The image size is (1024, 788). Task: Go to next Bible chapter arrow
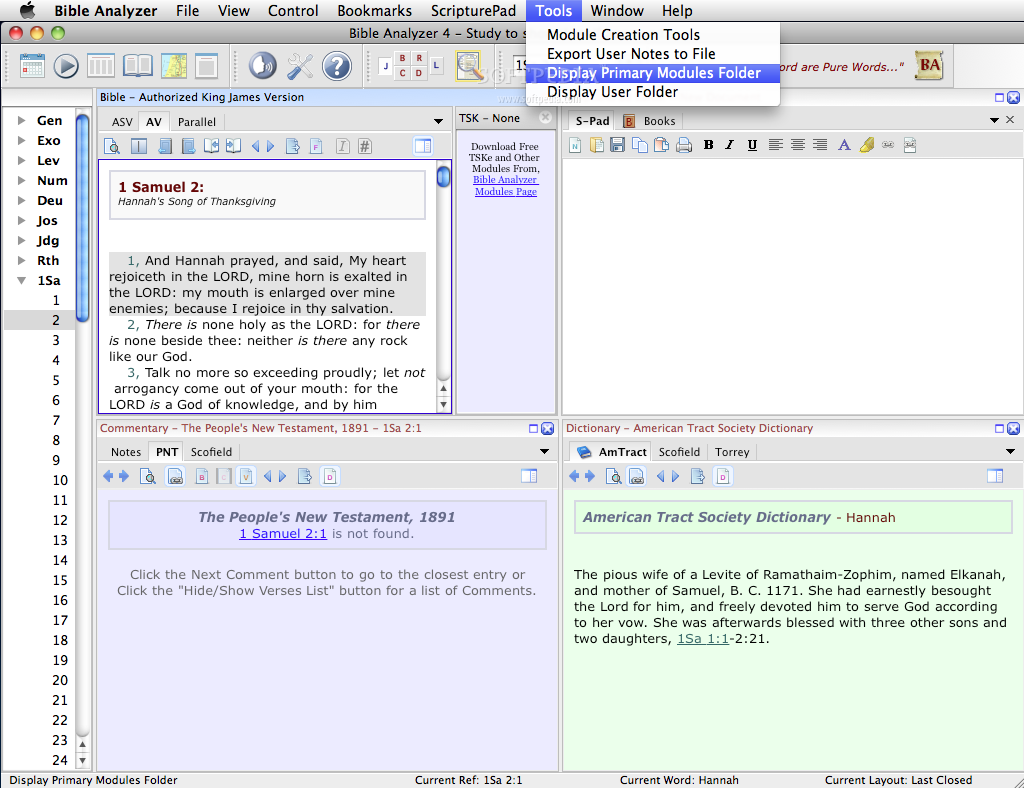pos(270,146)
